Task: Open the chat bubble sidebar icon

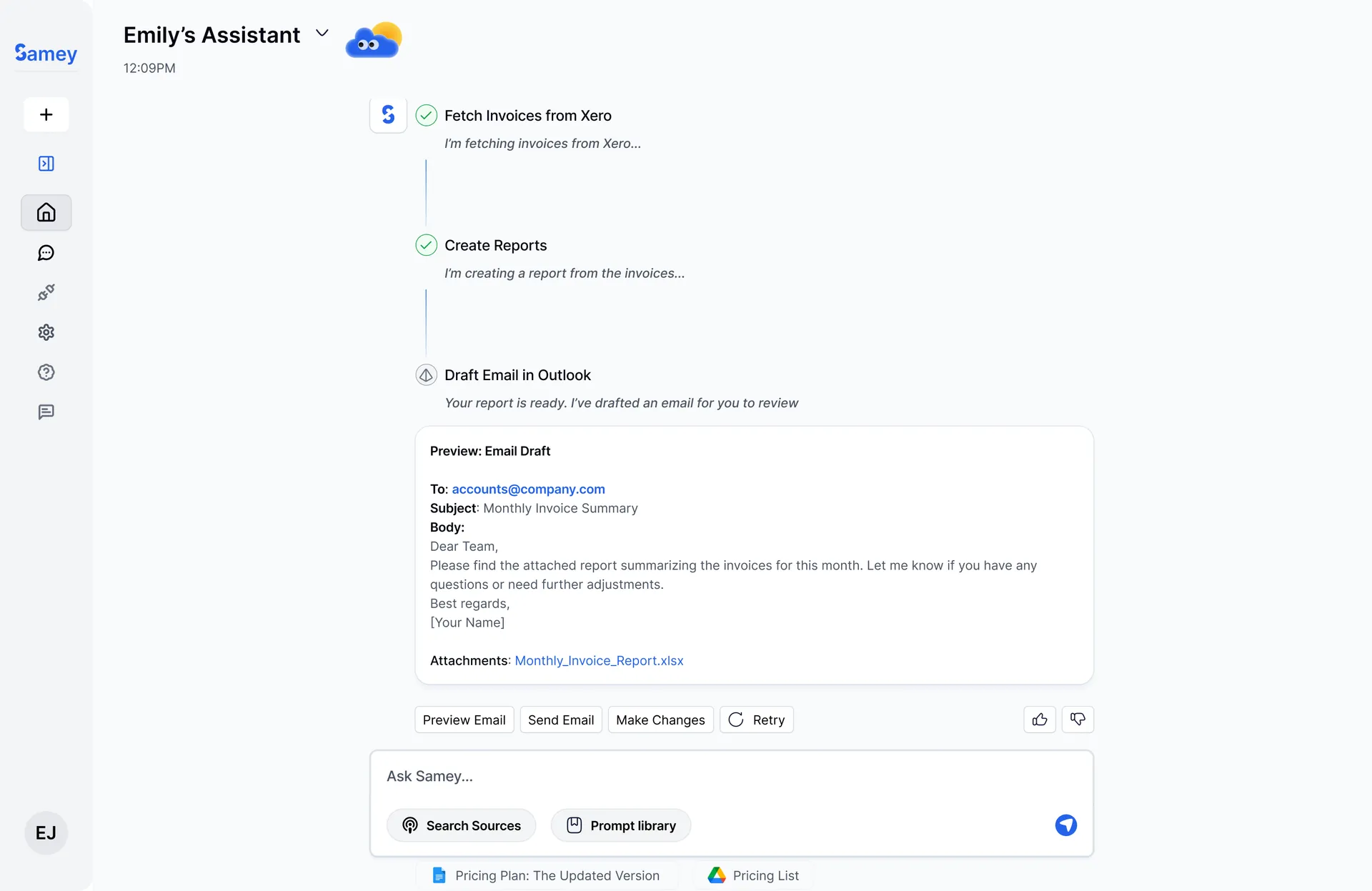Action: pos(46,253)
